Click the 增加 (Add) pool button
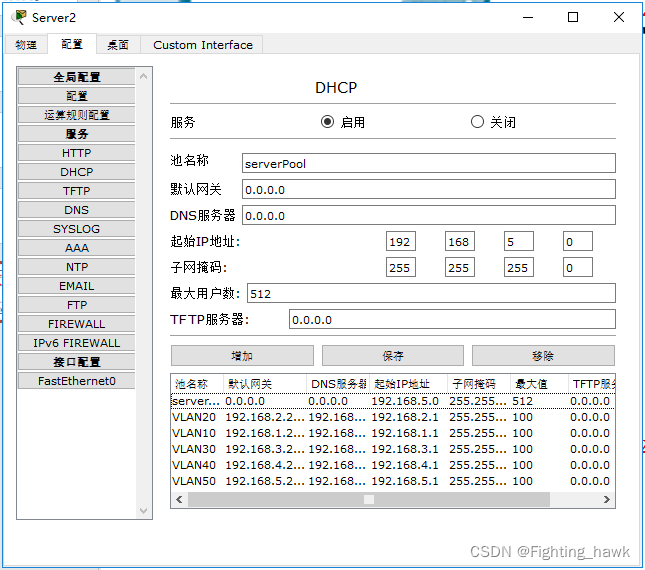Screen dimensions: 645x570 tap(242, 356)
